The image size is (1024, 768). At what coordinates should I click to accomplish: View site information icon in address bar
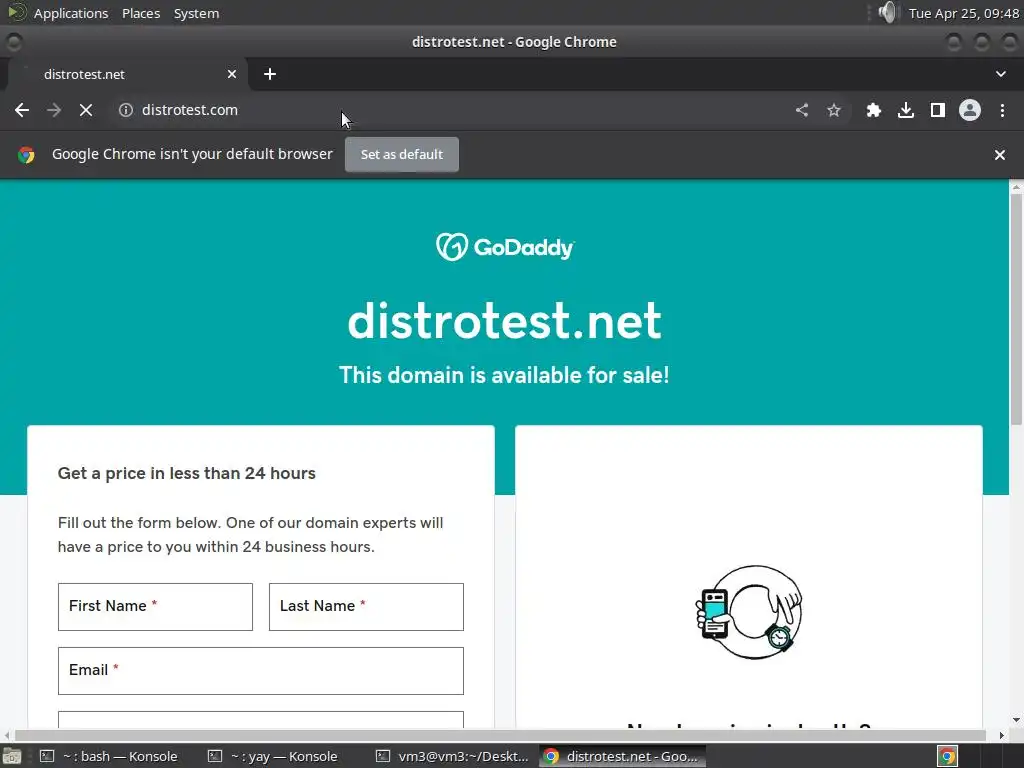[126, 110]
